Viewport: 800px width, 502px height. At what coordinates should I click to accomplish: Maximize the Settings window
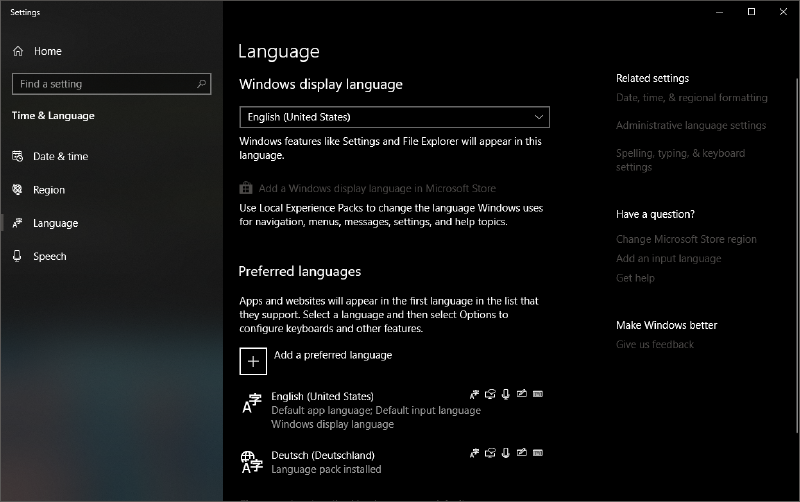tap(751, 12)
